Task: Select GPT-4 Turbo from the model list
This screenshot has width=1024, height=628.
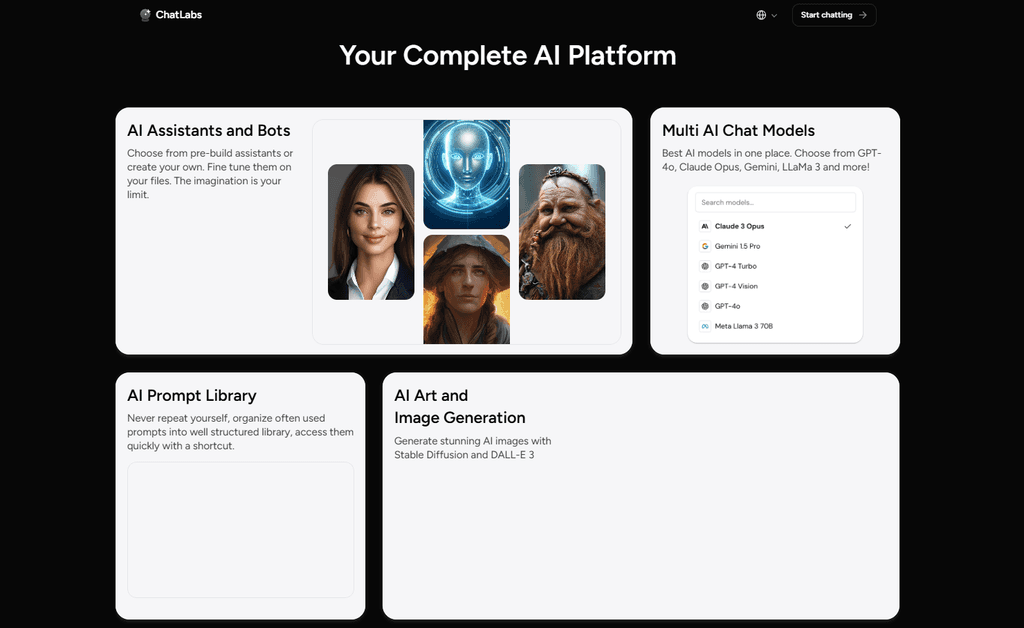Action: click(736, 266)
